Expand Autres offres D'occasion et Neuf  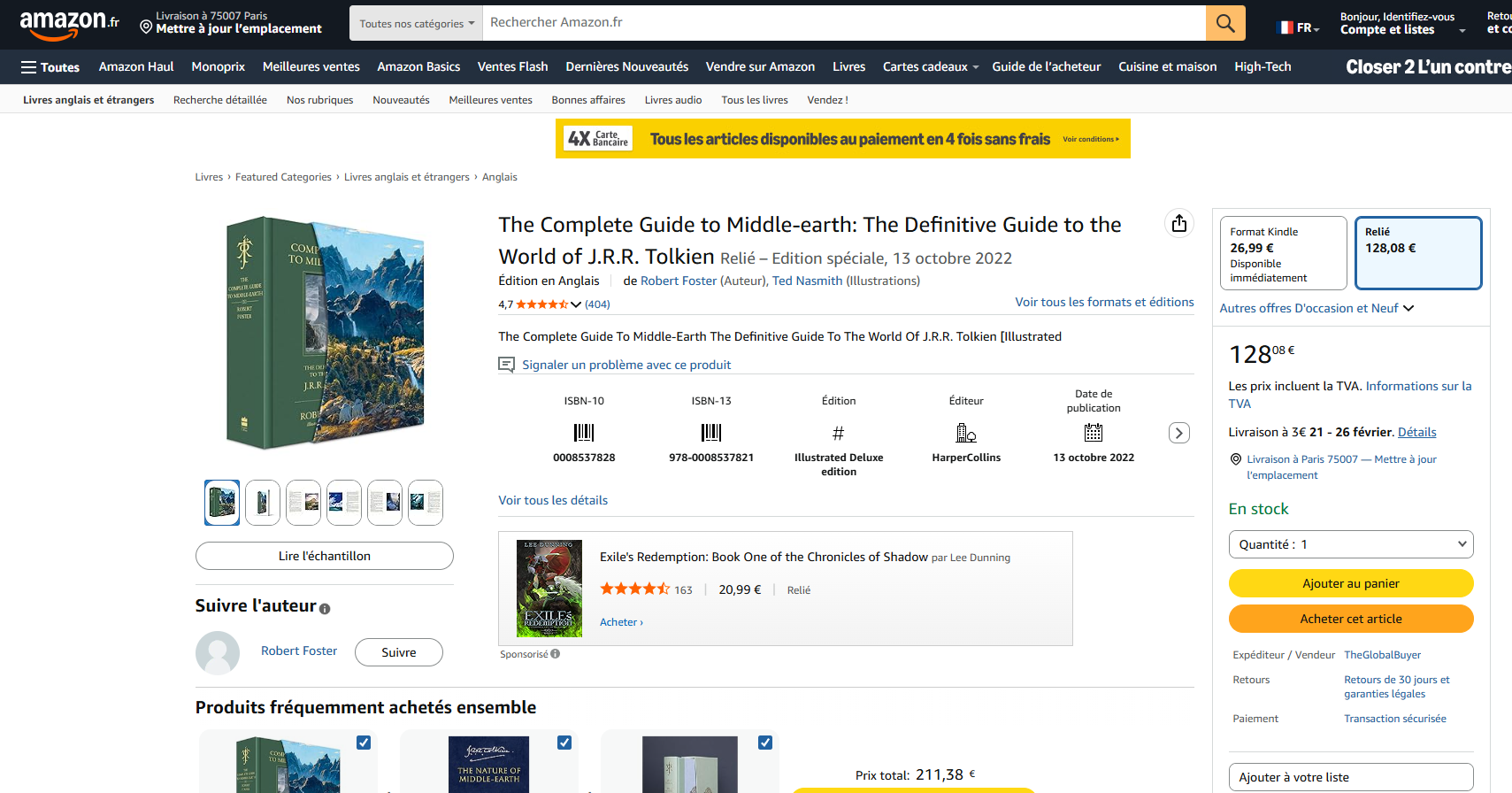[x=1317, y=308]
